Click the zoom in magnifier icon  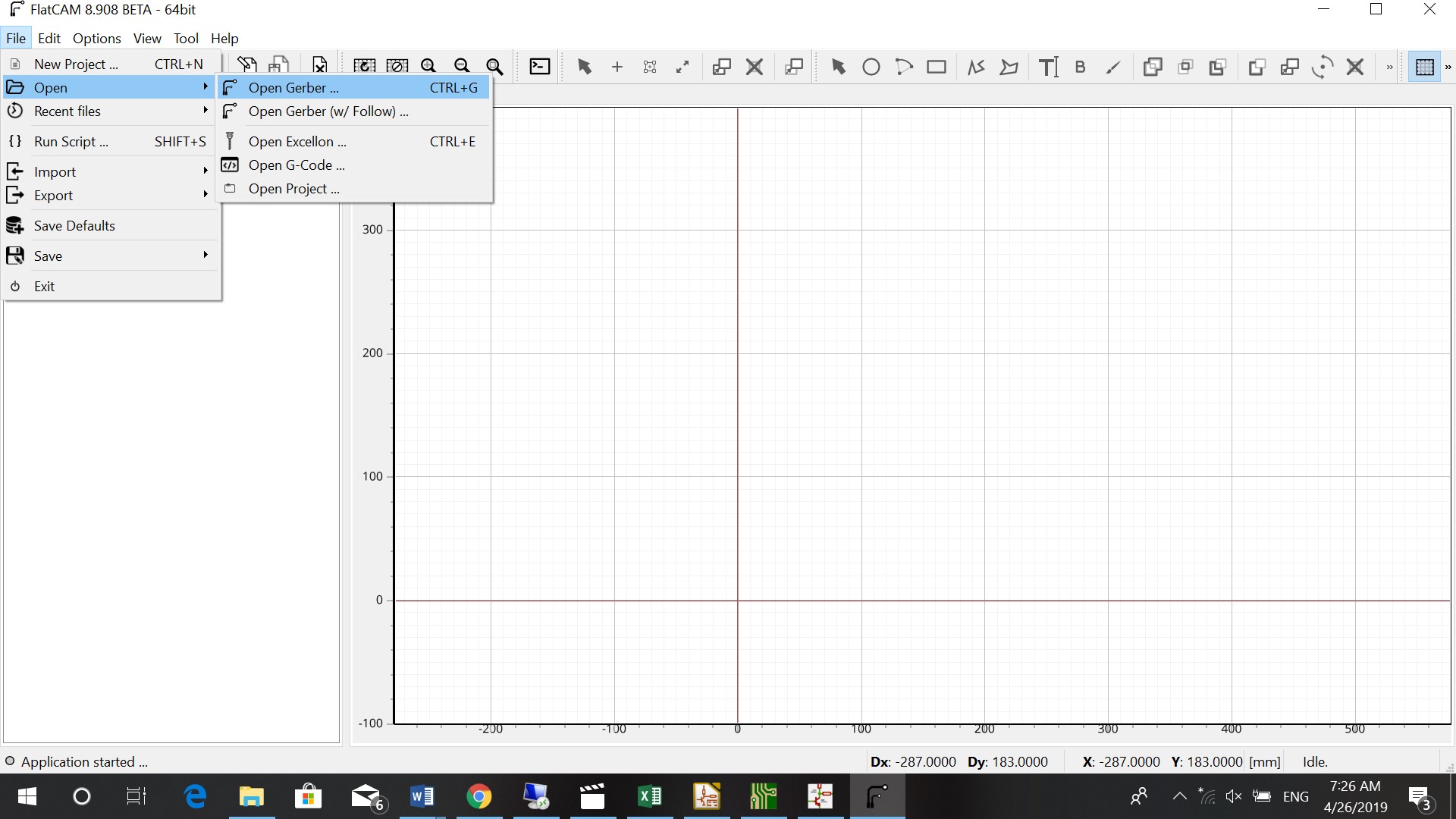[x=428, y=67]
